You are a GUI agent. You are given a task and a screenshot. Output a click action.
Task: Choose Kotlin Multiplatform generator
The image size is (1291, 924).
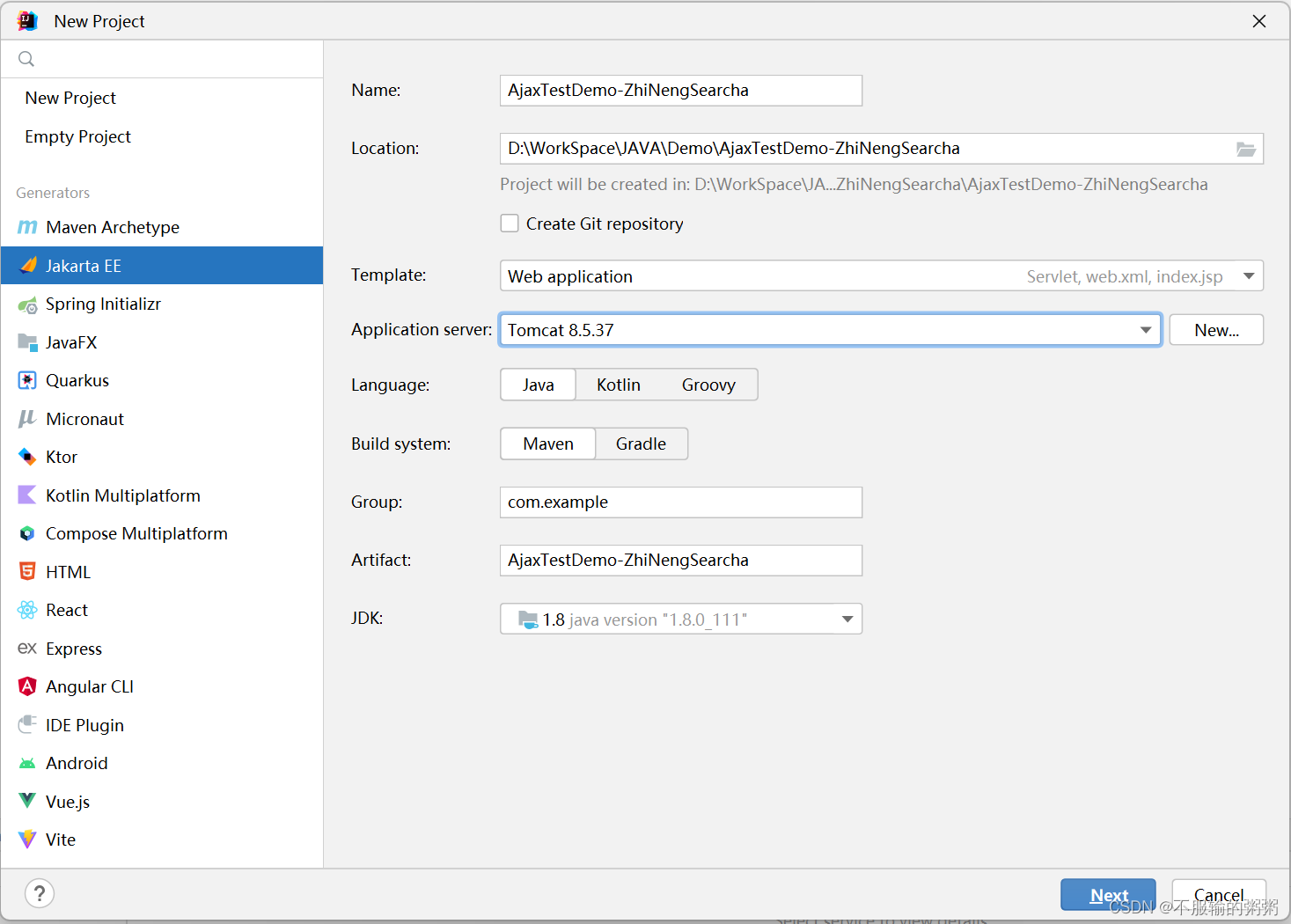162,495
